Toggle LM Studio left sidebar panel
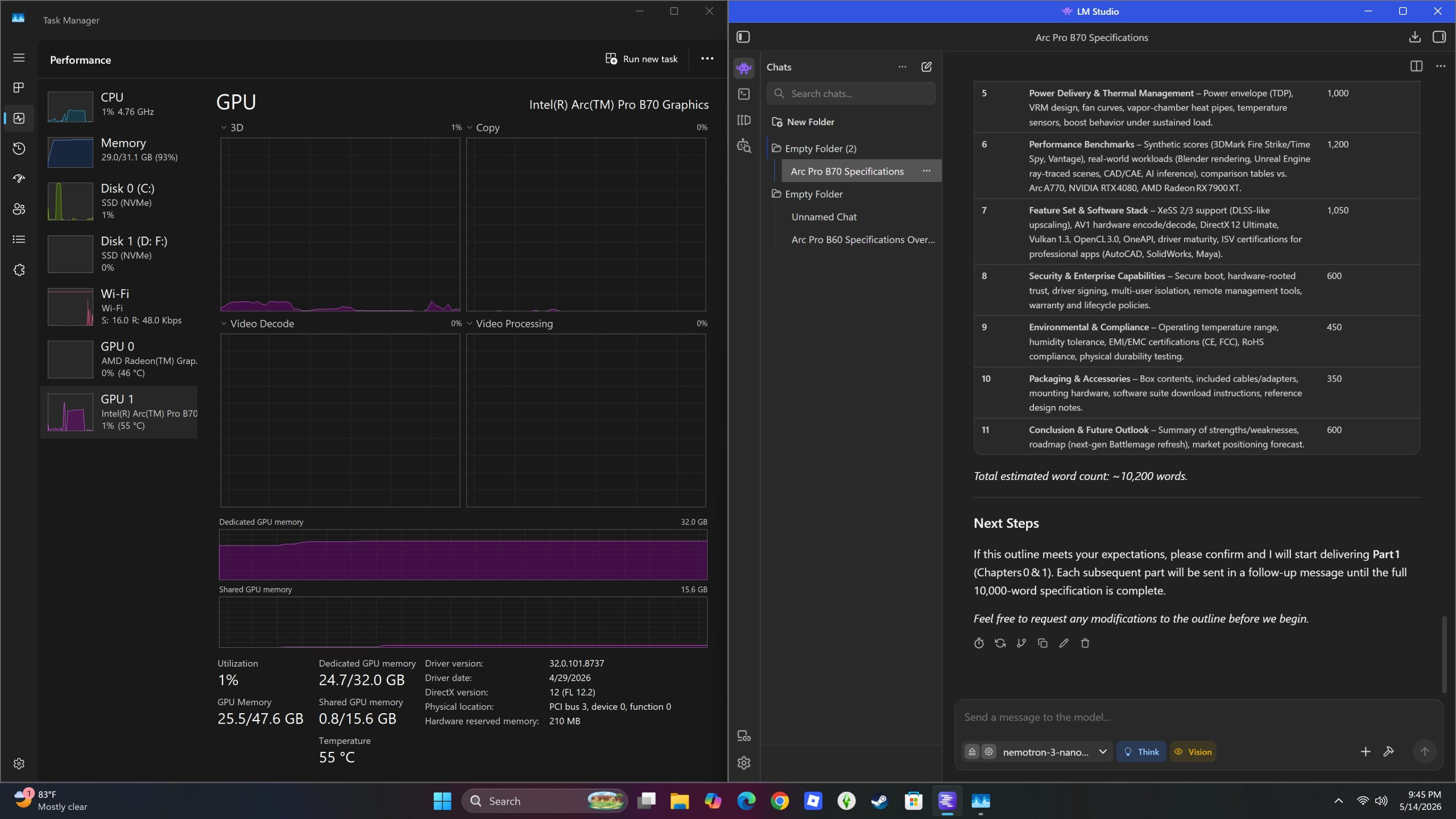1456x819 pixels. 743,37
